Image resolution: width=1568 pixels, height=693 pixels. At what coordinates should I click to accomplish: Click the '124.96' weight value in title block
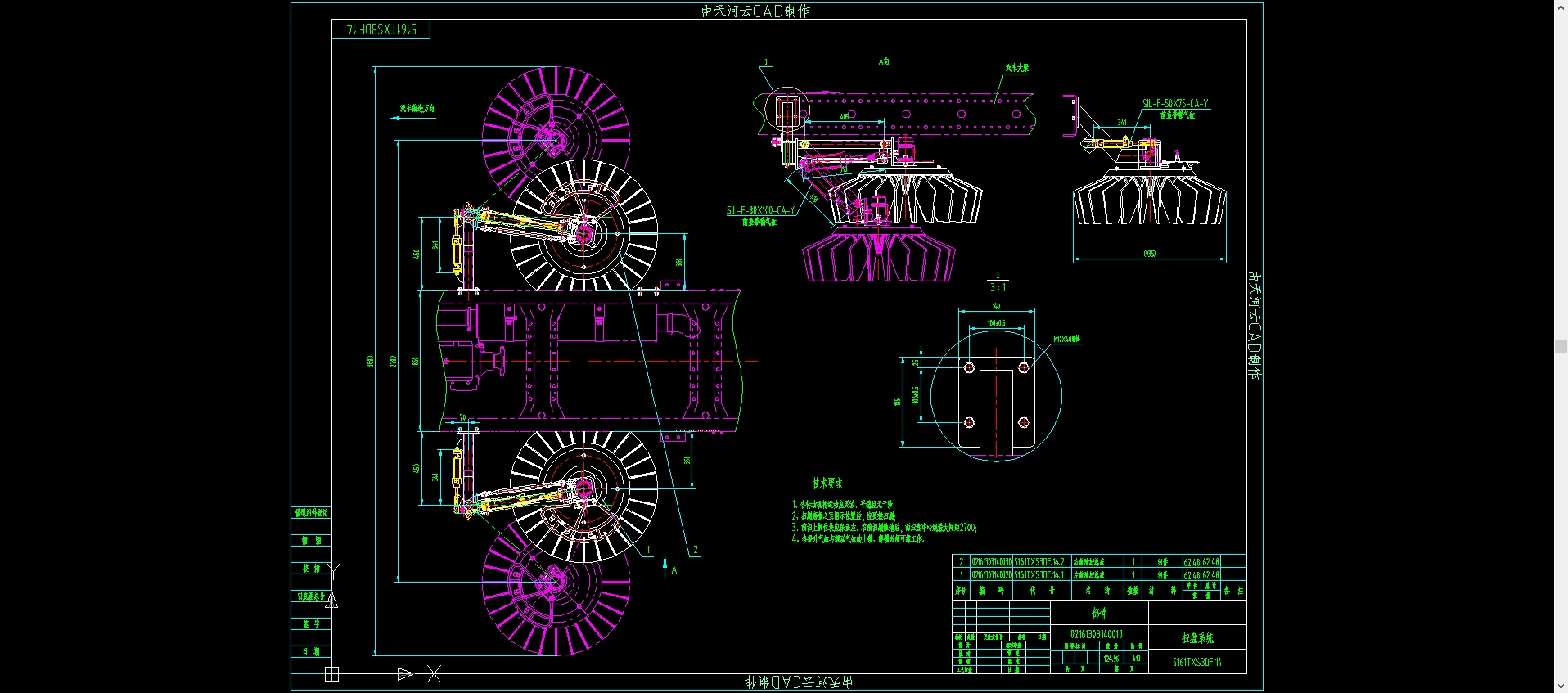(x=1111, y=659)
